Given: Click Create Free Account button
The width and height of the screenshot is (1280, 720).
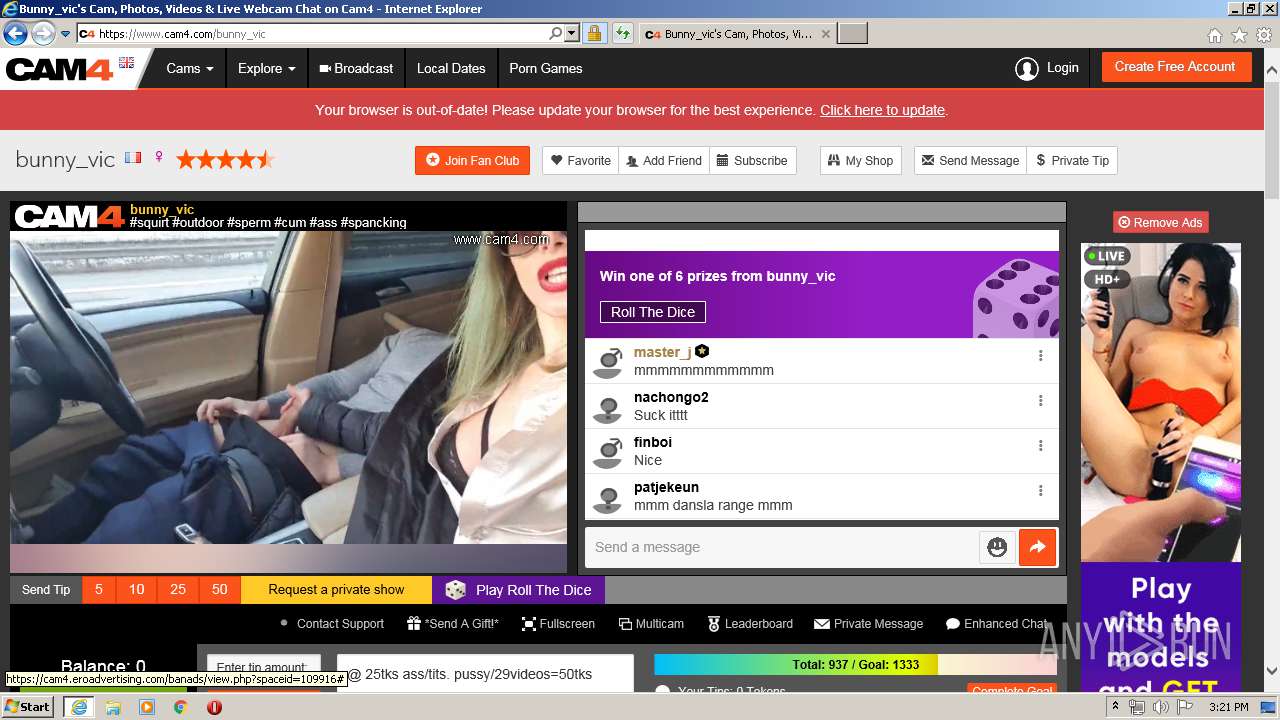Looking at the screenshot, I should tap(1176, 67).
